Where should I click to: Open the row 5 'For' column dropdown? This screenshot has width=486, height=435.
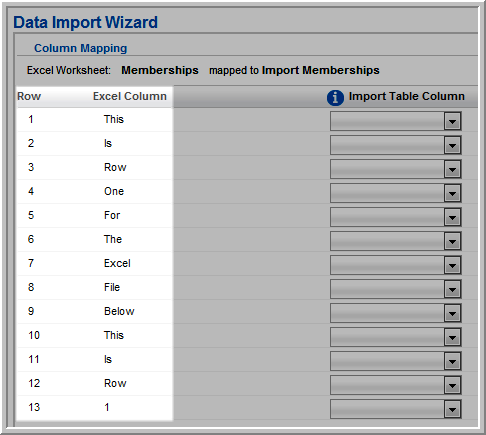click(396, 217)
